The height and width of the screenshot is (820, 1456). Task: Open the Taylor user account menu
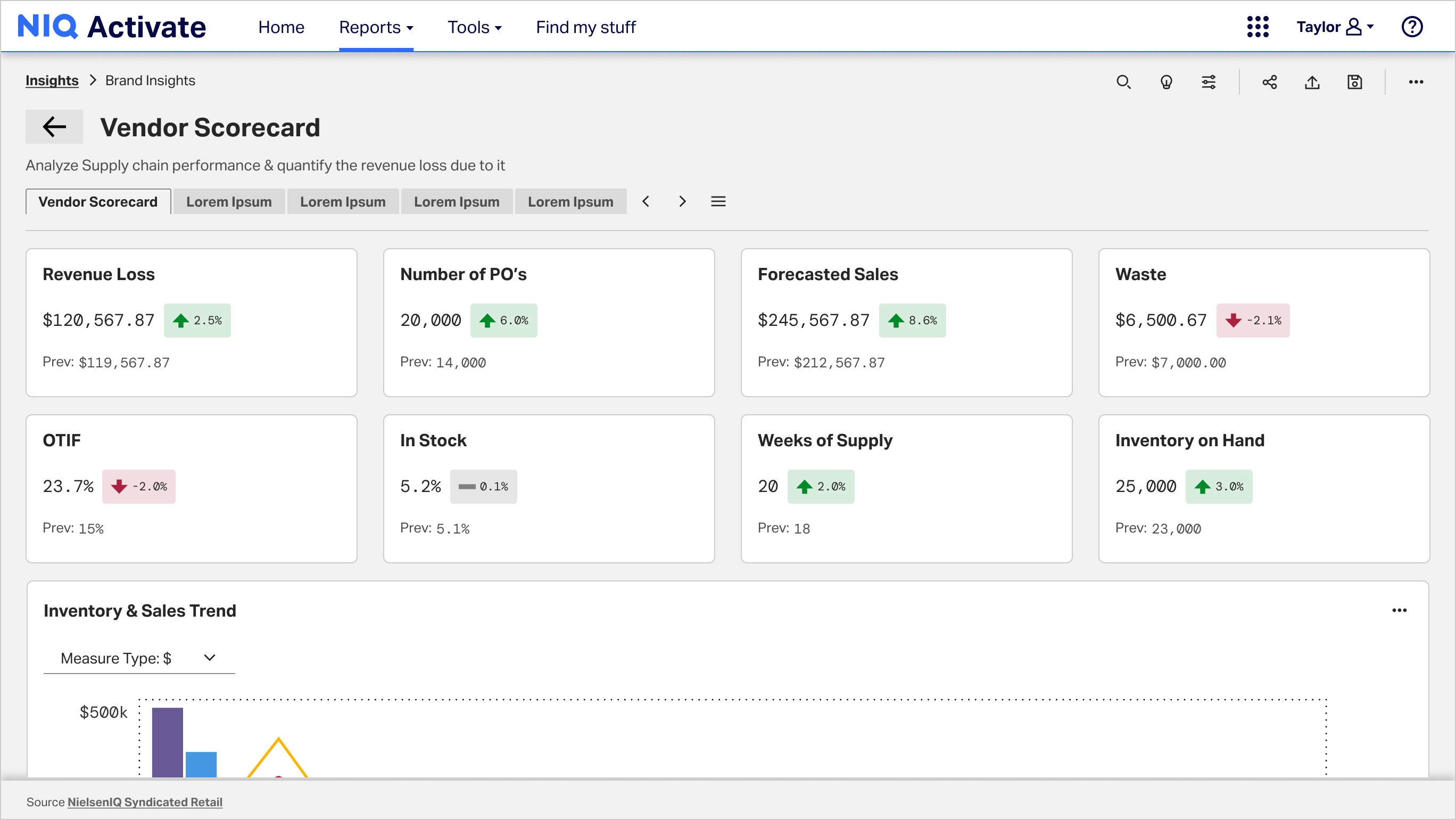pyautogui.click(x=1335, y=27)
